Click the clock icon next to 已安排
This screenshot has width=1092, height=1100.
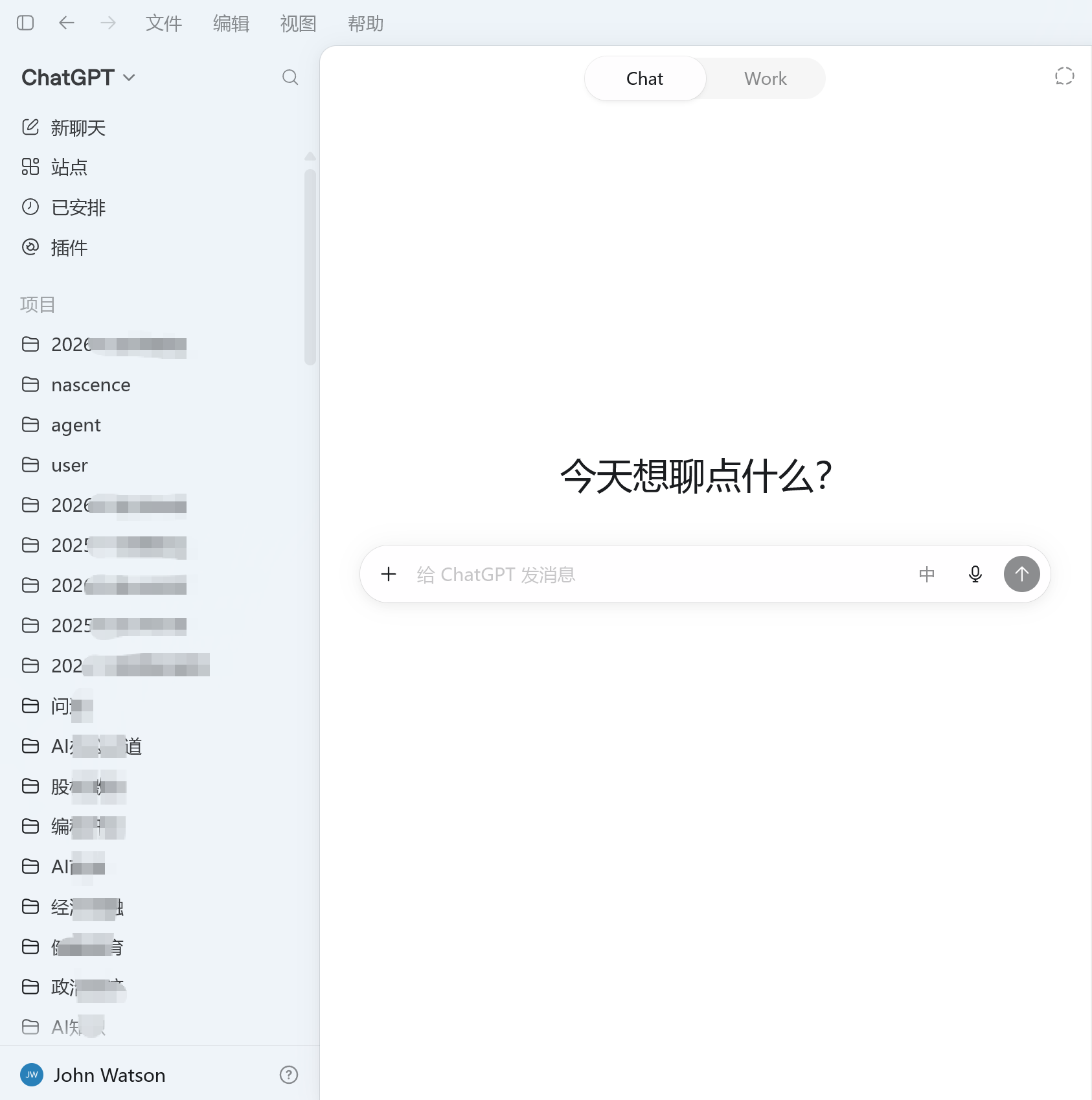(x=30, y=207)
